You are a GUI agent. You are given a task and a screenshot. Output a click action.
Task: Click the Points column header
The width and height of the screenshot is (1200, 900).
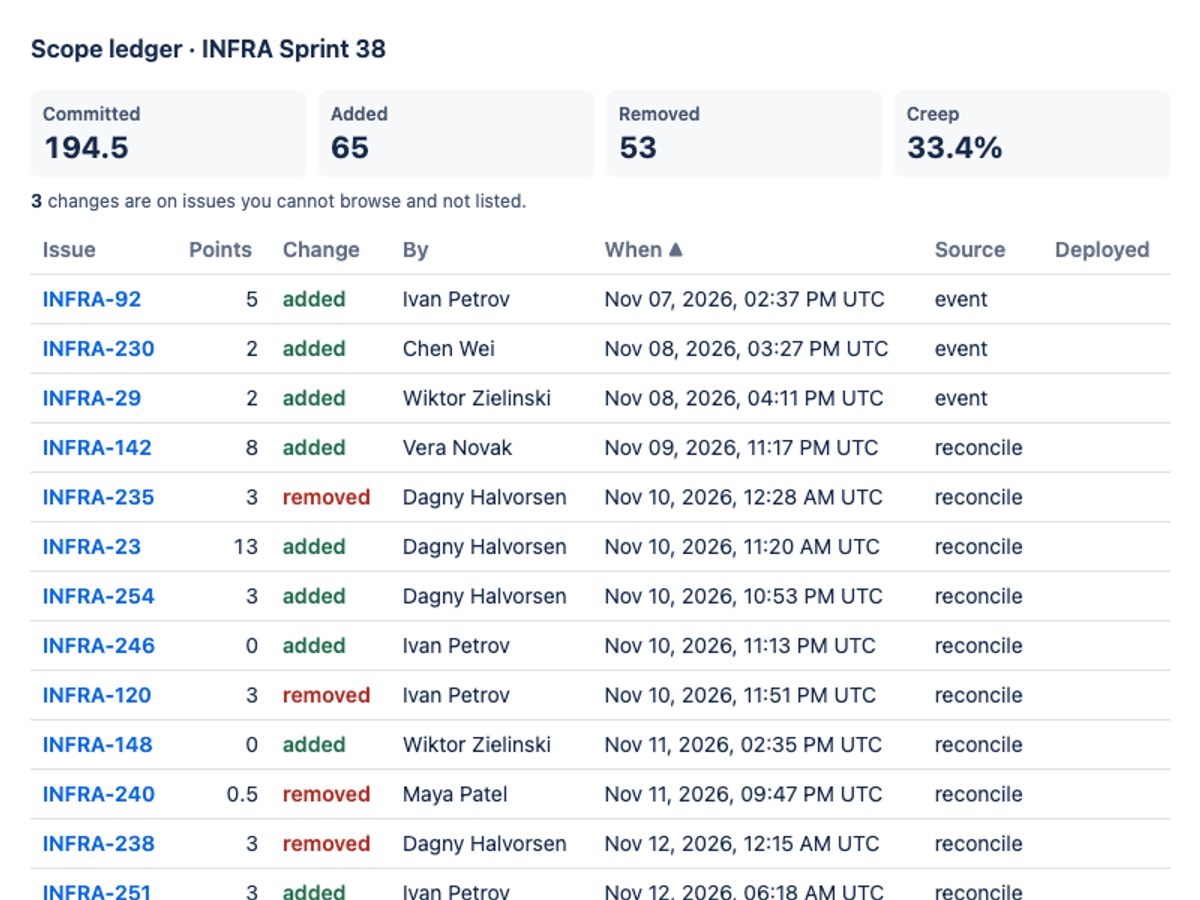coord(220,250)
